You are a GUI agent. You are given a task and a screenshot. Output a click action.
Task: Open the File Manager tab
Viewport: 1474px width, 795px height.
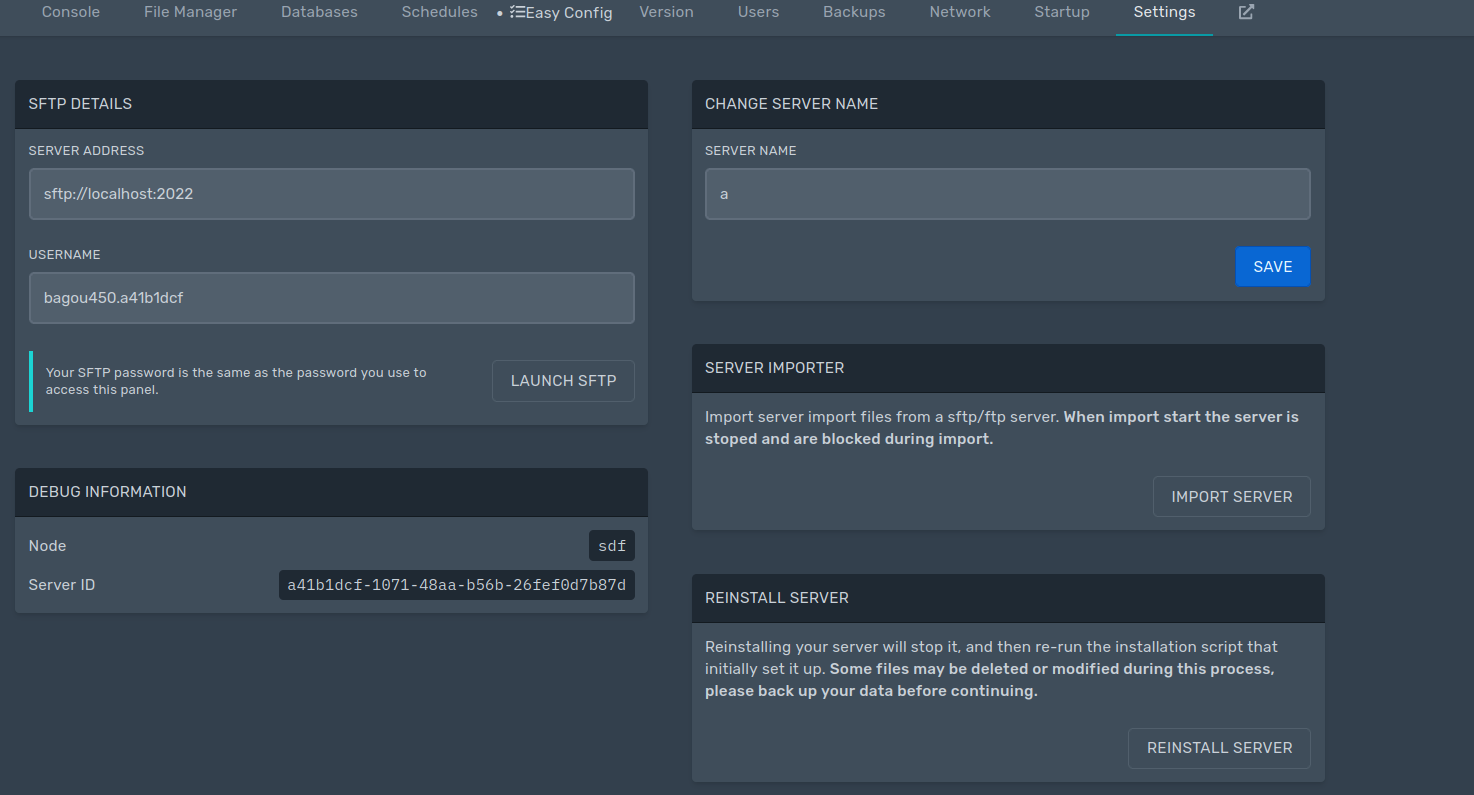tap(190, 13)
